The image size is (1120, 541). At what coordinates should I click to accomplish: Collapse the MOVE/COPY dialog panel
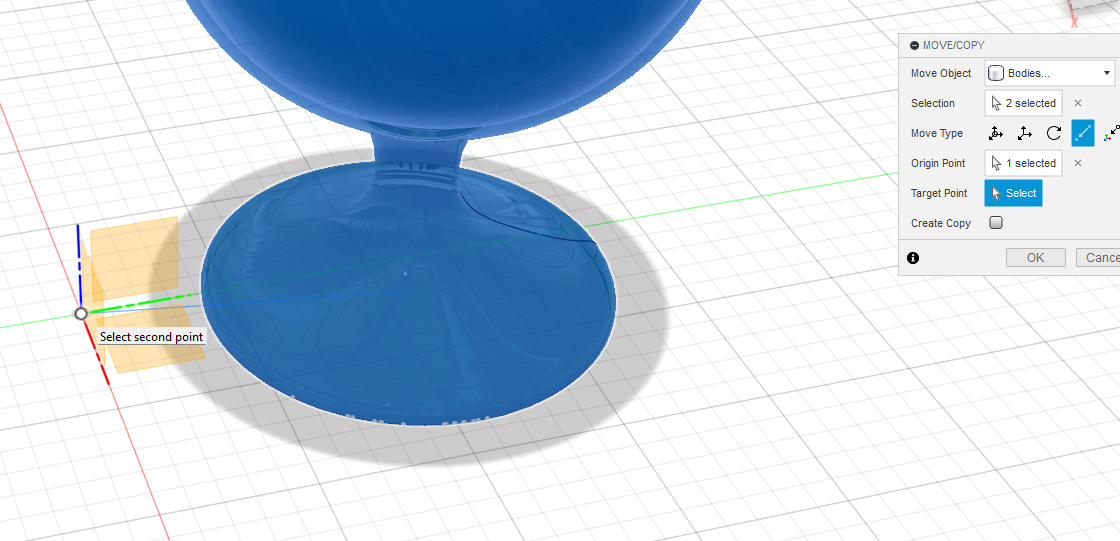click(x=914, y=45)
